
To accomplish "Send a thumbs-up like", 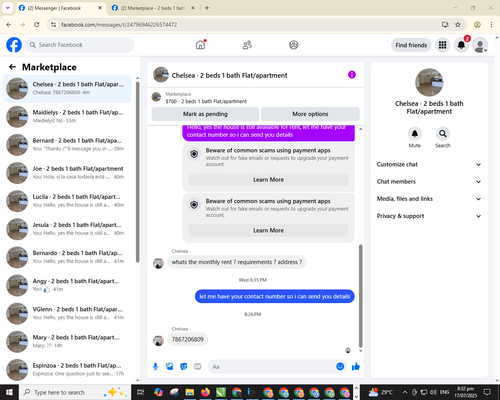I will (x=356, y=367).
